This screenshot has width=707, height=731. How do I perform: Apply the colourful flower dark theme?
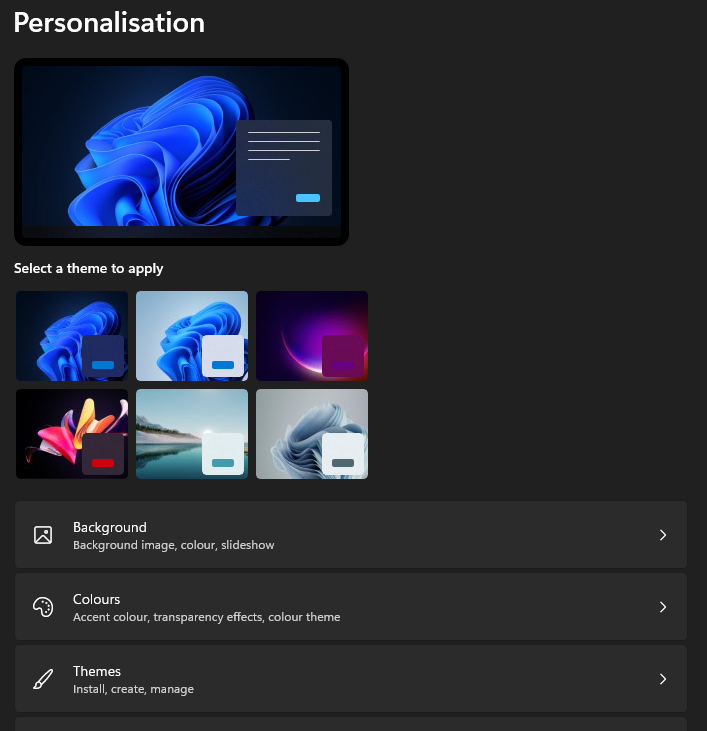[x=72, y=434]
